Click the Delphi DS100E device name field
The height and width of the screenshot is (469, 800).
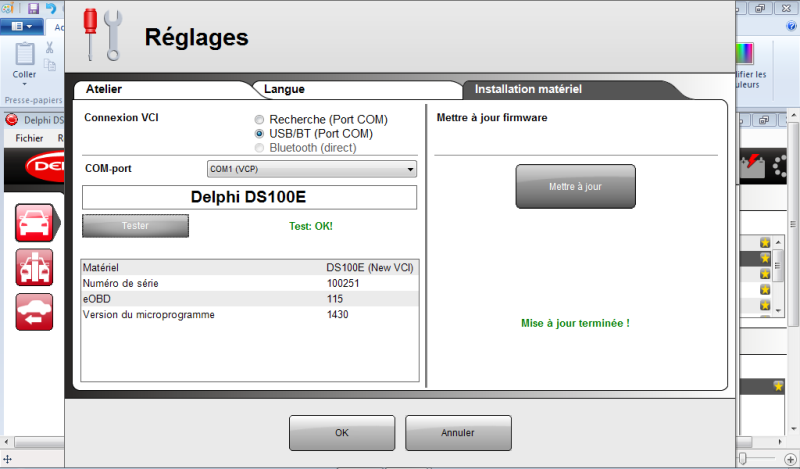pyautogui.click(x=249, y=197)
